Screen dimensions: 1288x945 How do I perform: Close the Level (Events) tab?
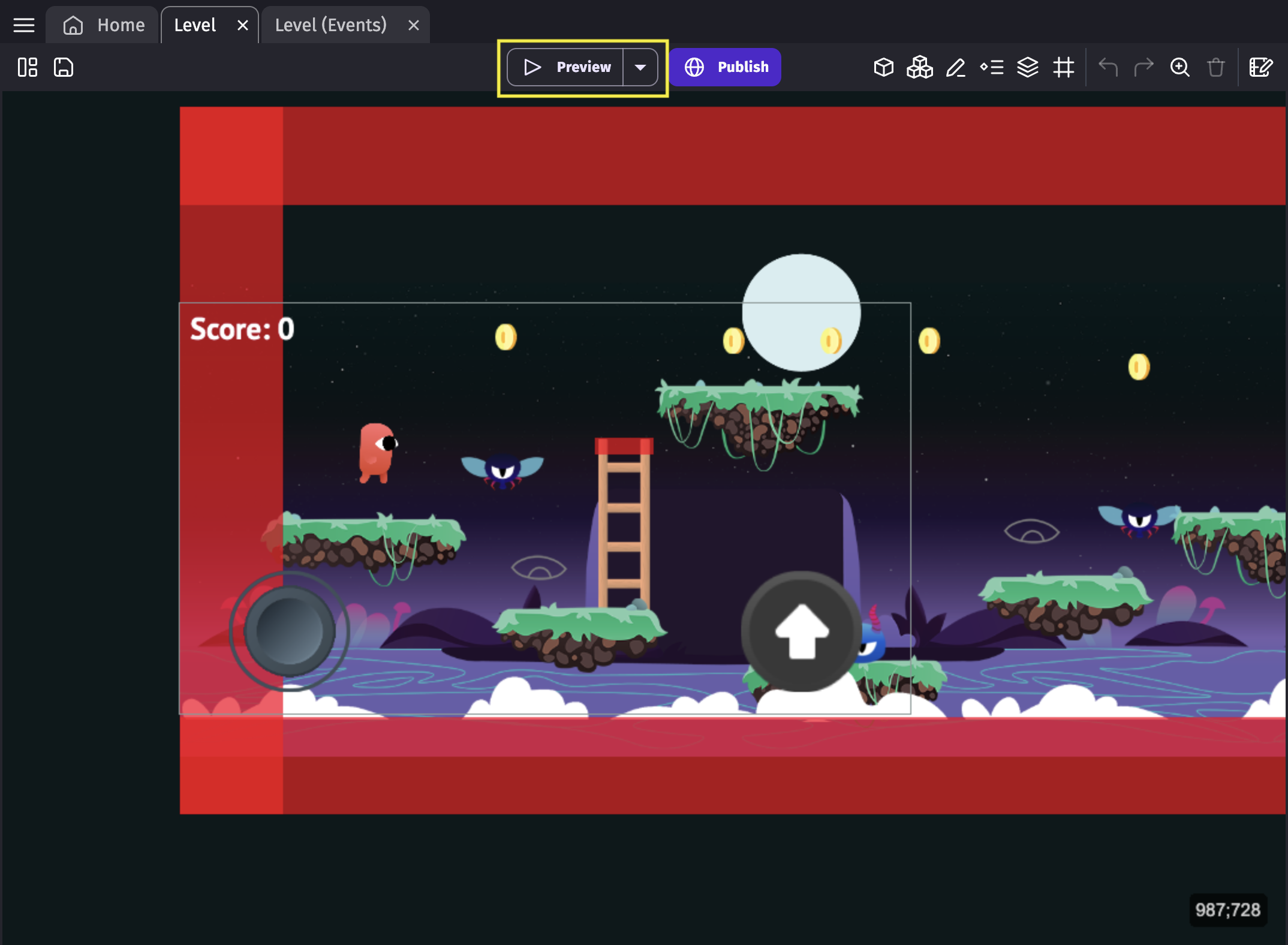[x=413, y=25]
